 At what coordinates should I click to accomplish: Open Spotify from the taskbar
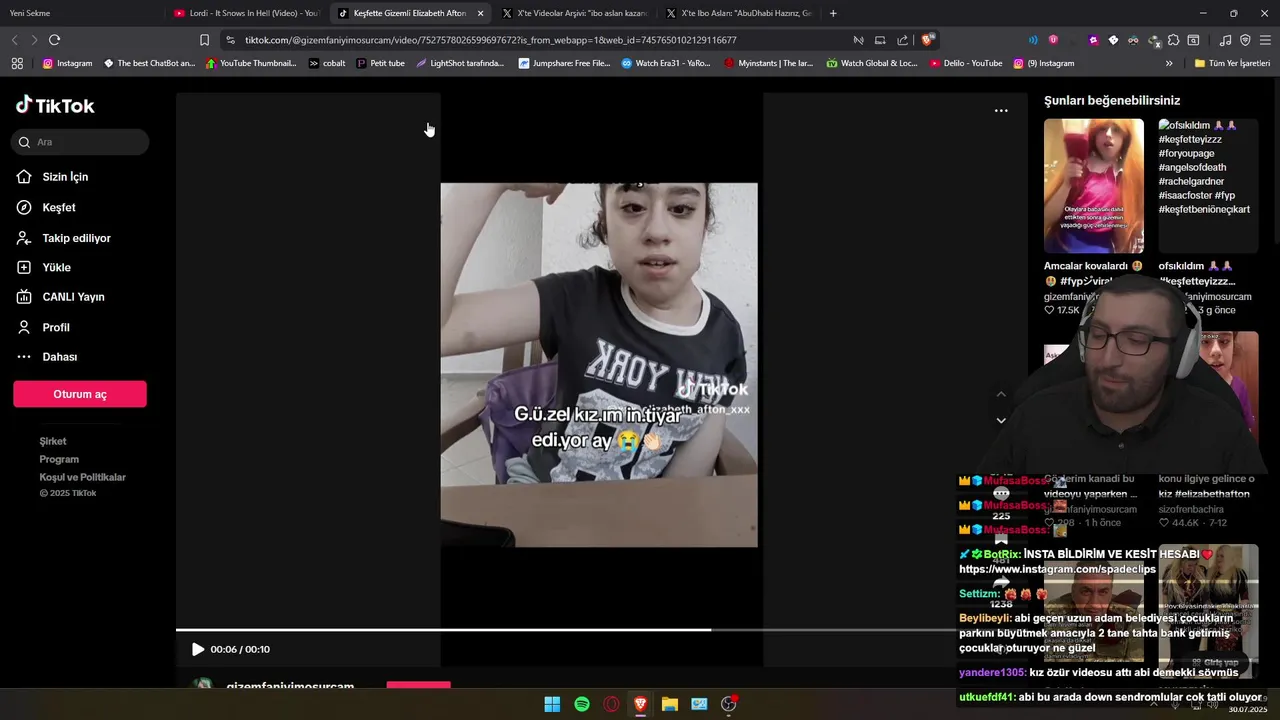582,704
